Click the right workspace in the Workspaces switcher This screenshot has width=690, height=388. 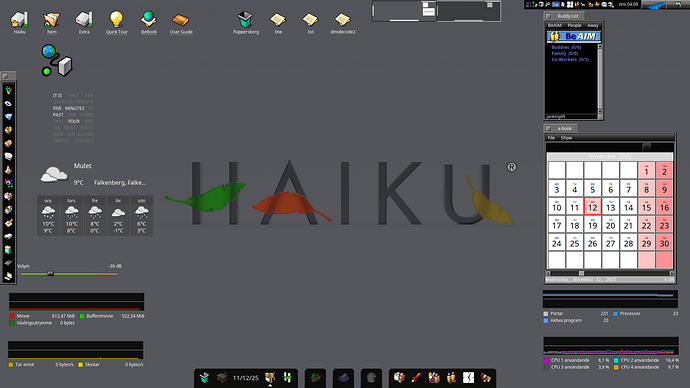[468, 11]
